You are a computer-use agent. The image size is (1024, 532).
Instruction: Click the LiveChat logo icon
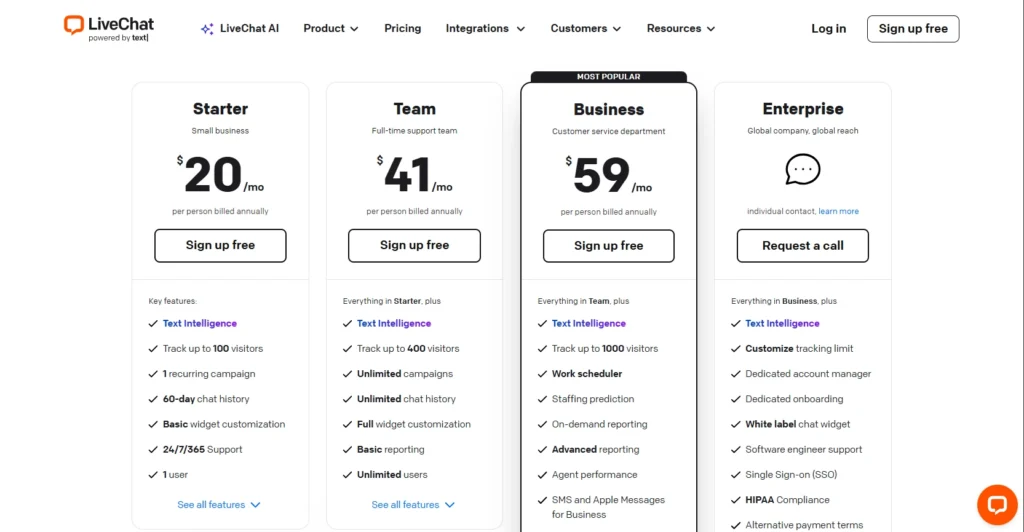[74, 25]
